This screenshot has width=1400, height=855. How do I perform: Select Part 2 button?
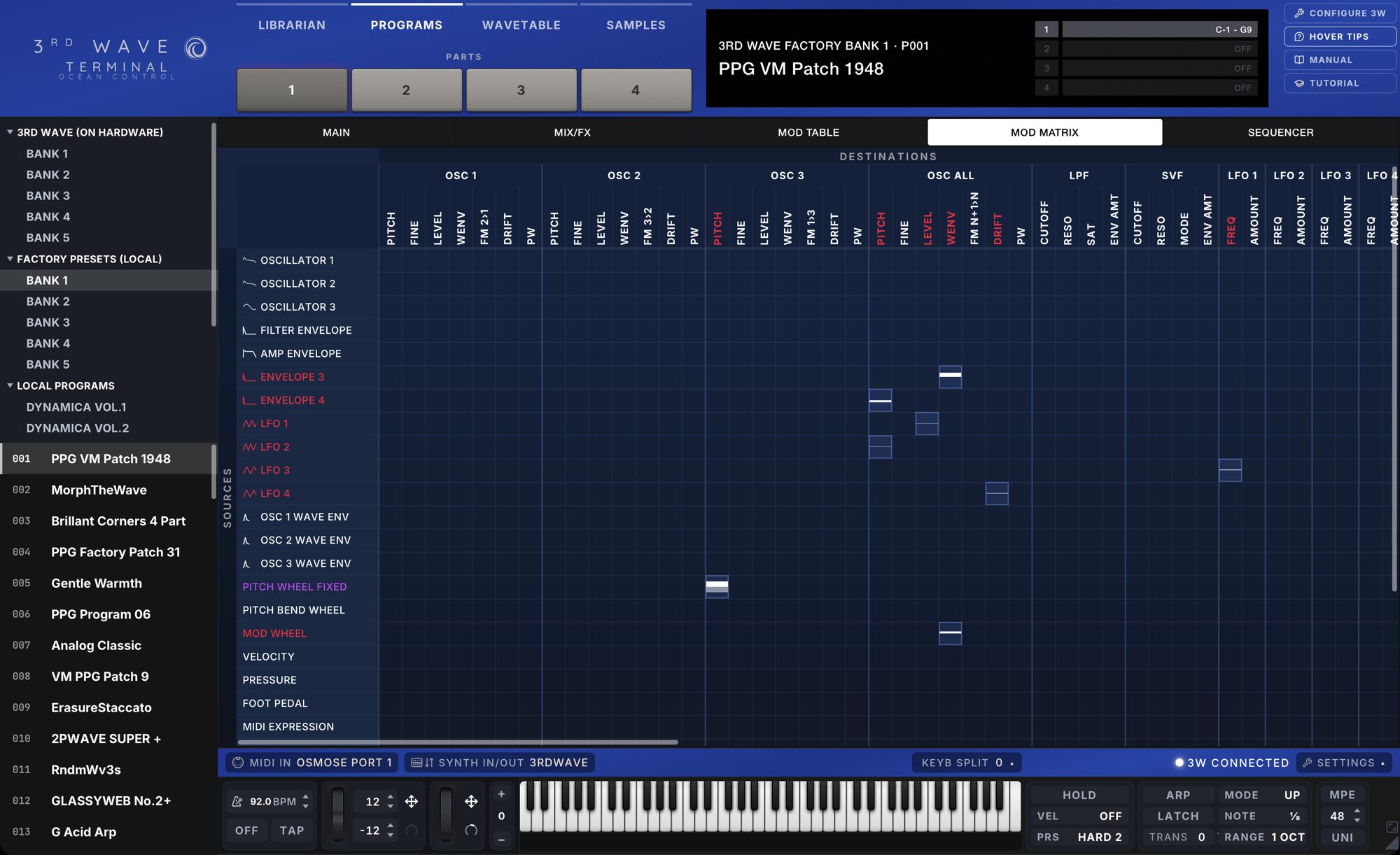click(x=406, y=90)
